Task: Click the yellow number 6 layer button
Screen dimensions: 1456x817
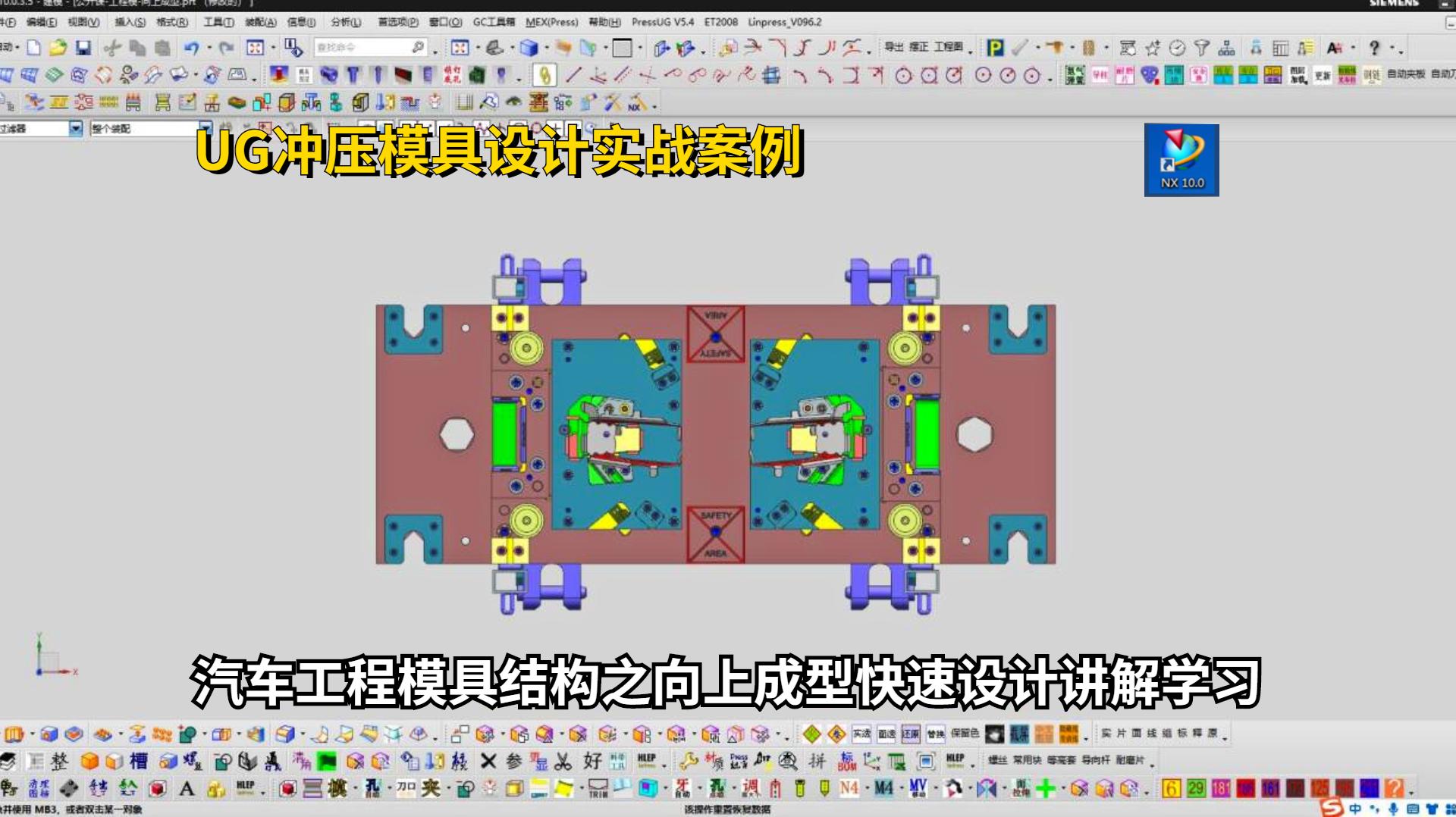Action: point(1171,788)
